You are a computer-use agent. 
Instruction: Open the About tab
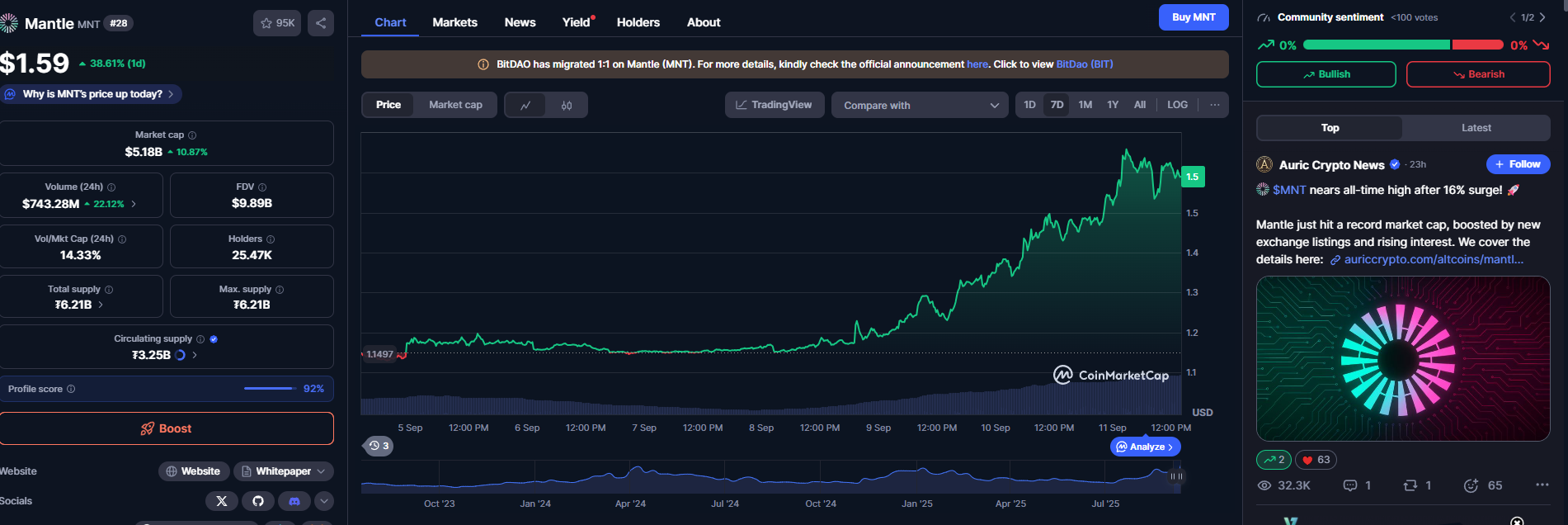tap(704, 22)
